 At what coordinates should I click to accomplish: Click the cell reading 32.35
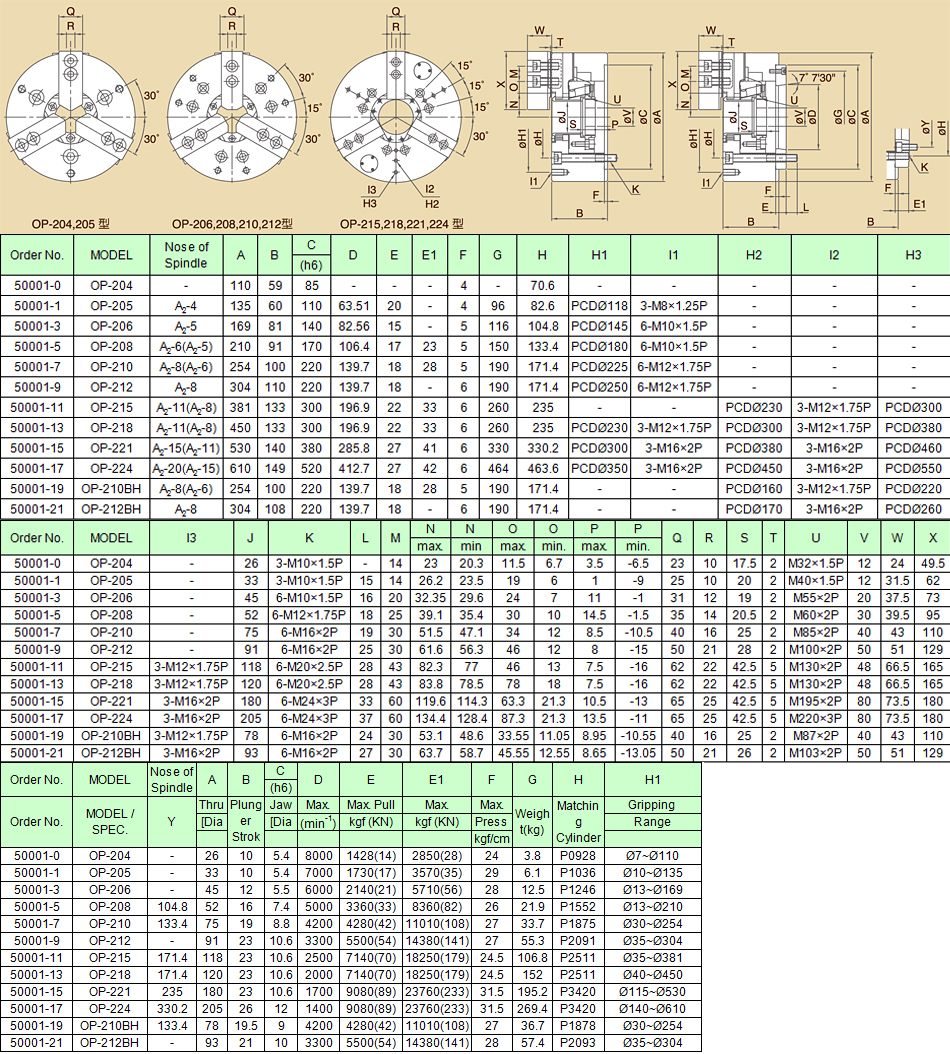tap(430, 598)
